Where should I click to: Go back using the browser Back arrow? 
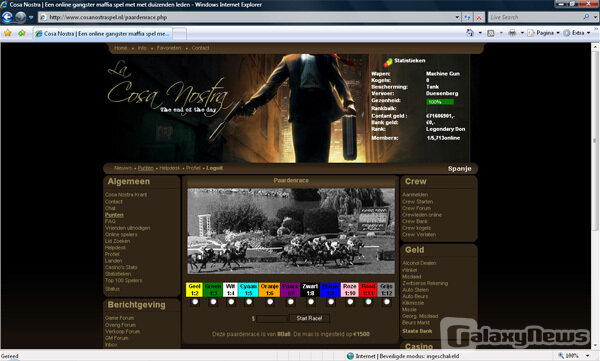click(x=7, y=17)
